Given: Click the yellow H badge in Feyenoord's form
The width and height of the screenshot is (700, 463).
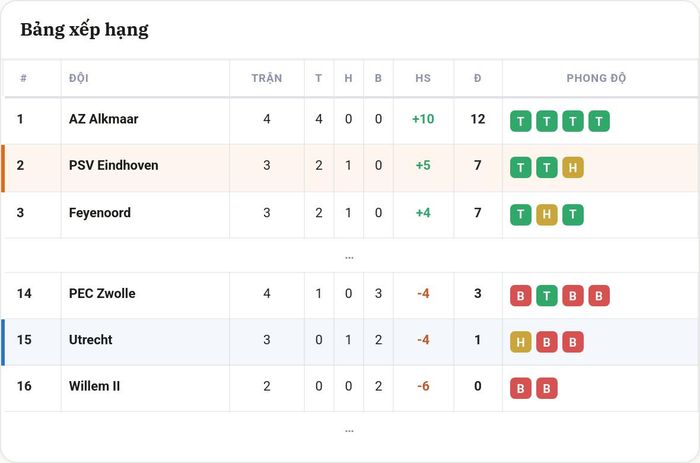Looking at the screenshot, I should point(546,215).
